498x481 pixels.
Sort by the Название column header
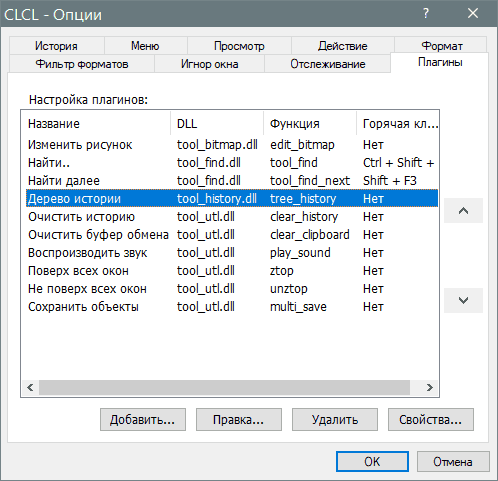pyautogui.click(x=96, y=124)
